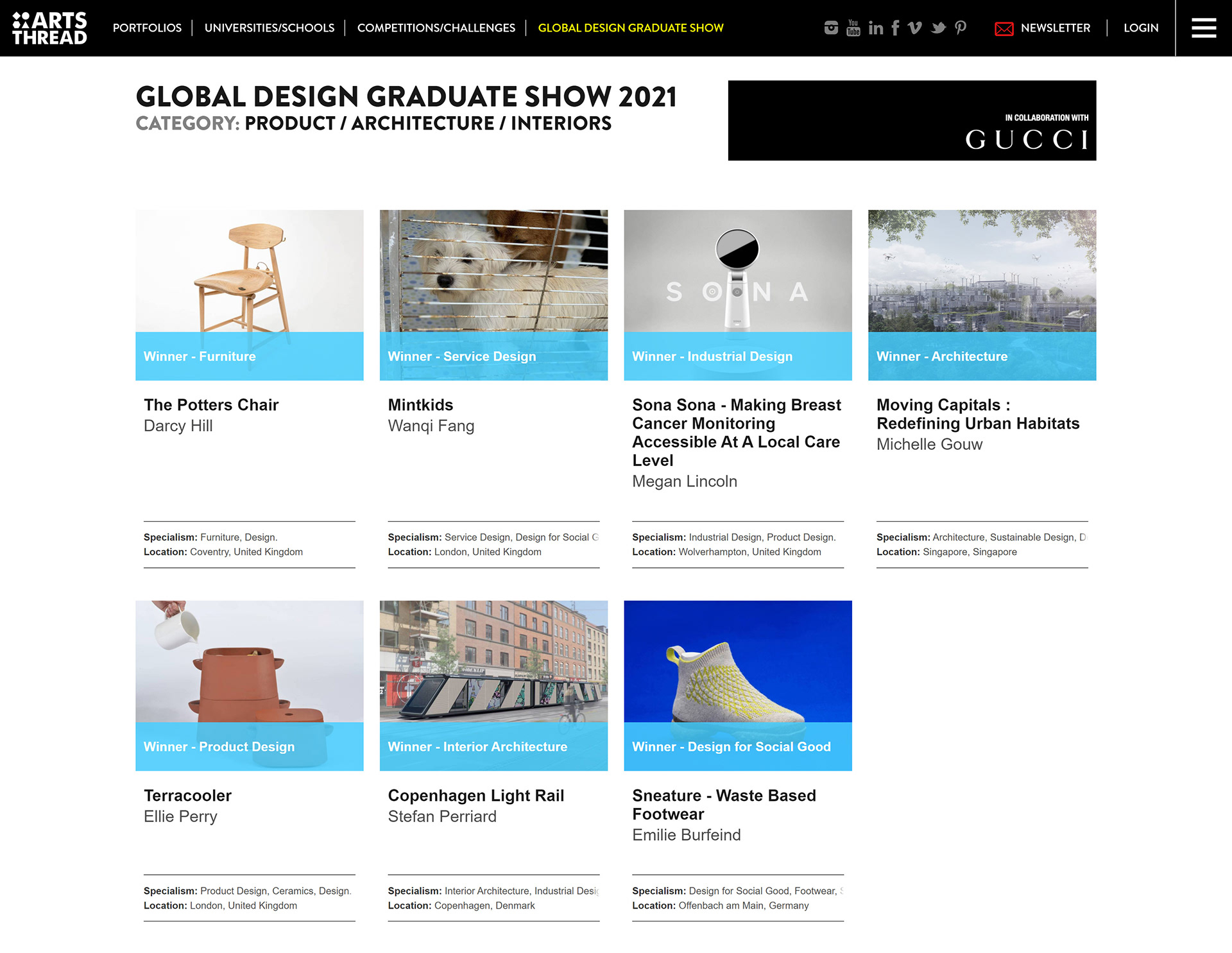Click the Mintkids project title

tap(420, 405)
